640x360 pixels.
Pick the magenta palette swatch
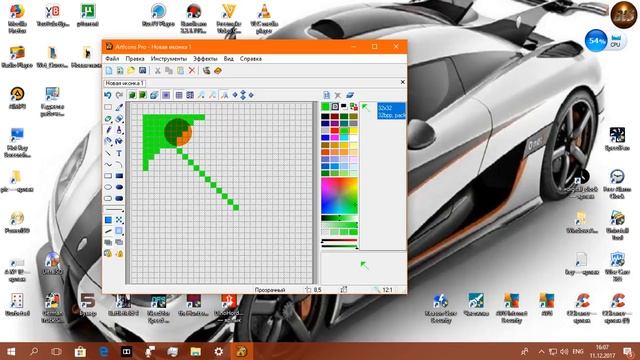335,137
